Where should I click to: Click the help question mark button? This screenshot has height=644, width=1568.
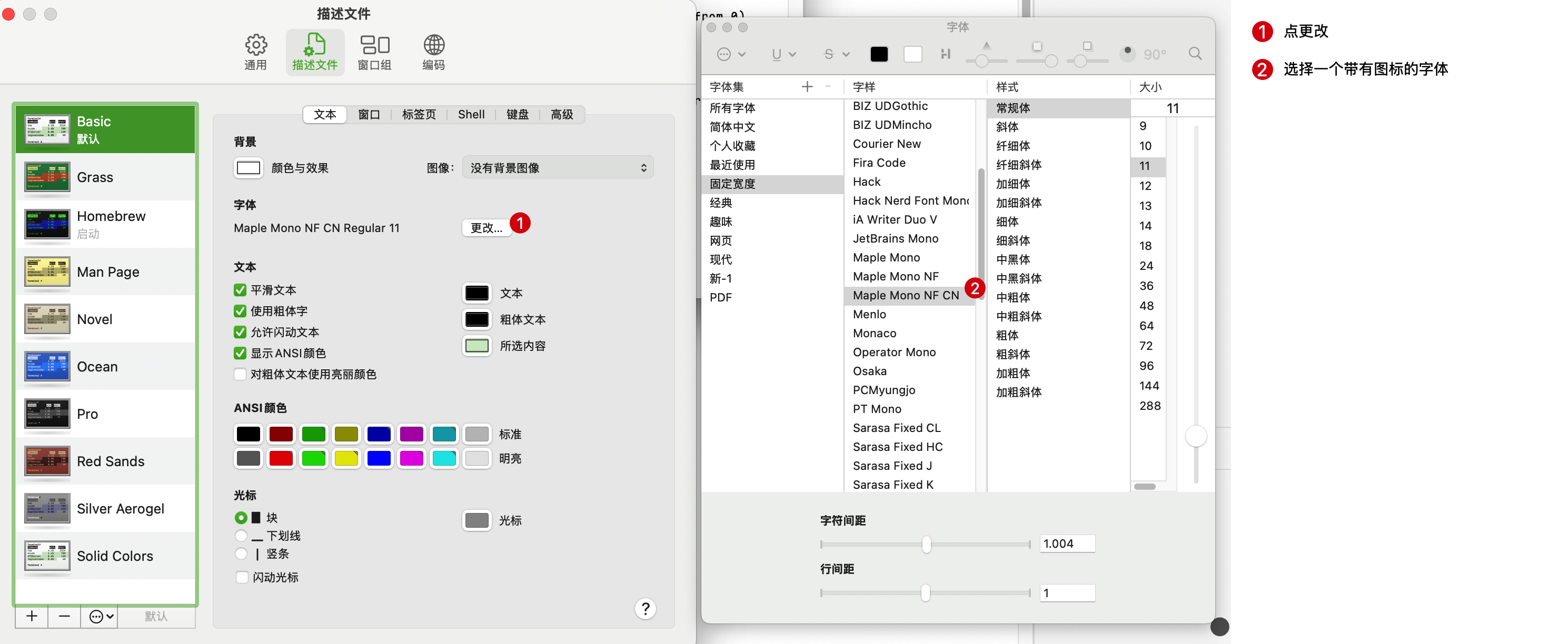click(x=645, y=608)
